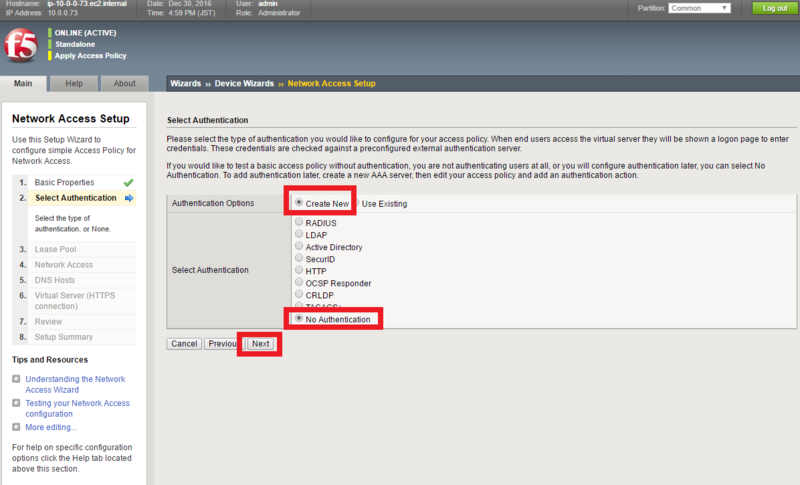Click the Next button

[260, 344]
